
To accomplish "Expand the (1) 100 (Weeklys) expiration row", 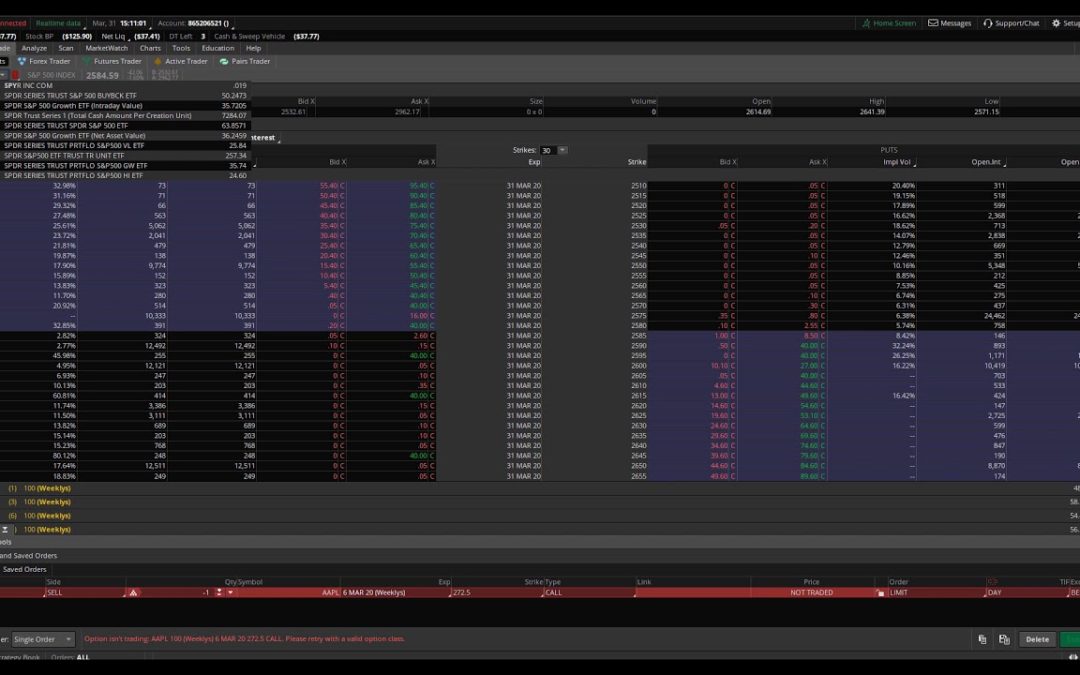I will click(x=39, y=488).
